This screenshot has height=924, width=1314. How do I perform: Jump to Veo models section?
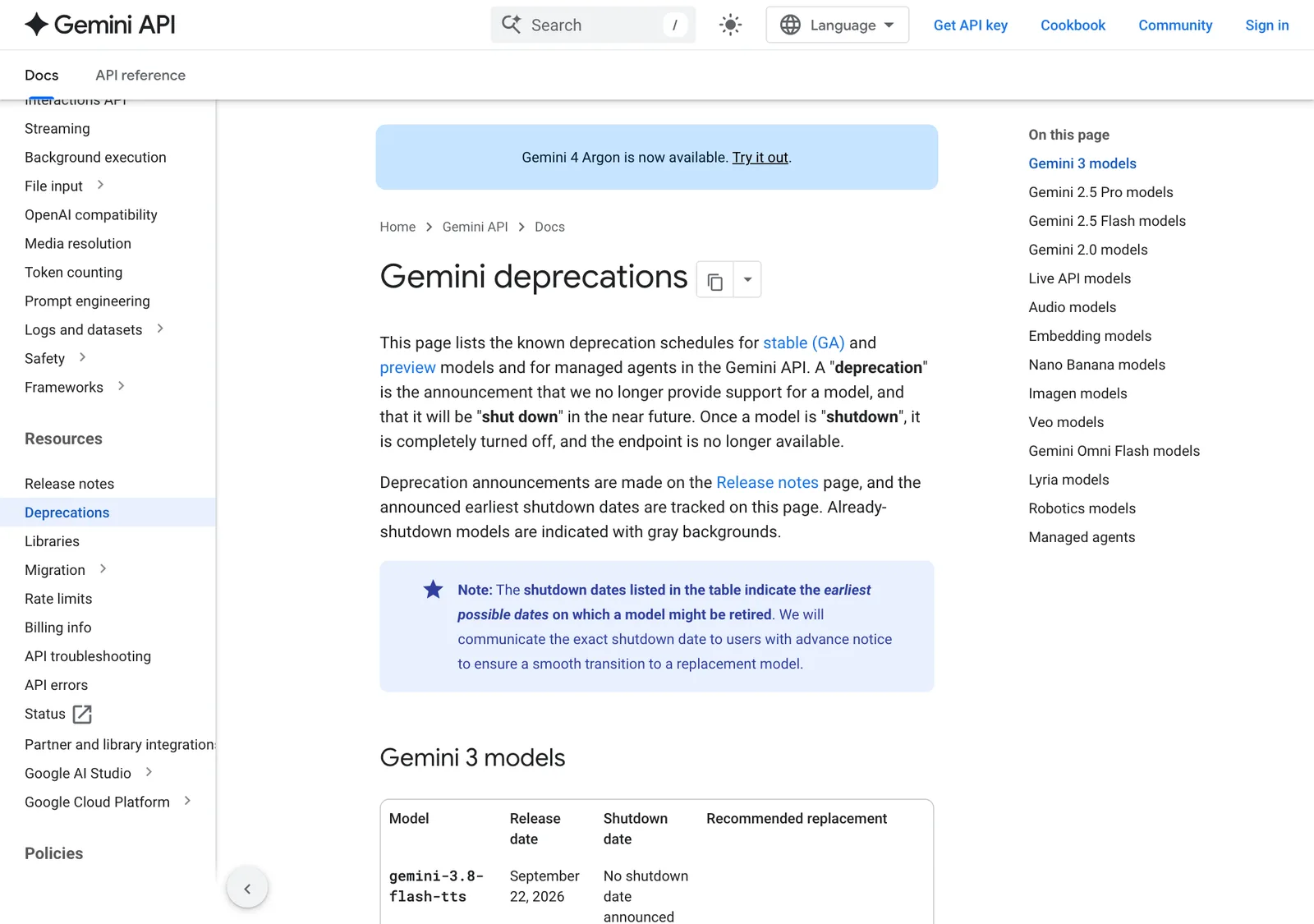tap(1066, 422)
